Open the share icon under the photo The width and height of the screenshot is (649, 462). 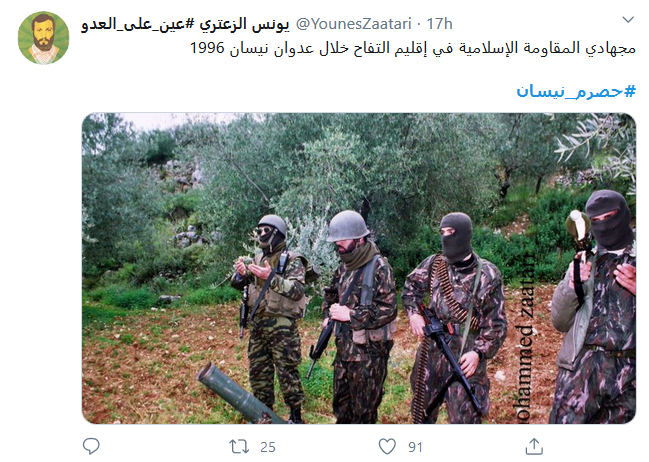[x=534, y=446]
